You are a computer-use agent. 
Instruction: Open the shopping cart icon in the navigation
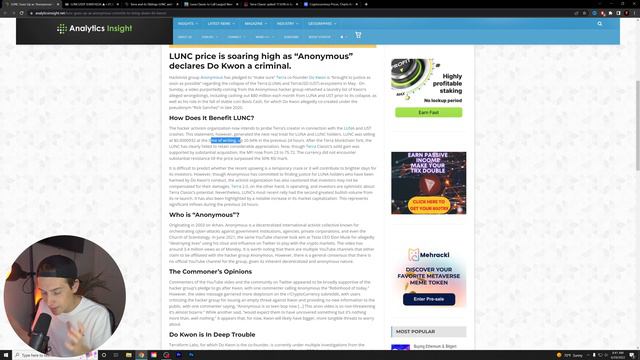[358, 36]
